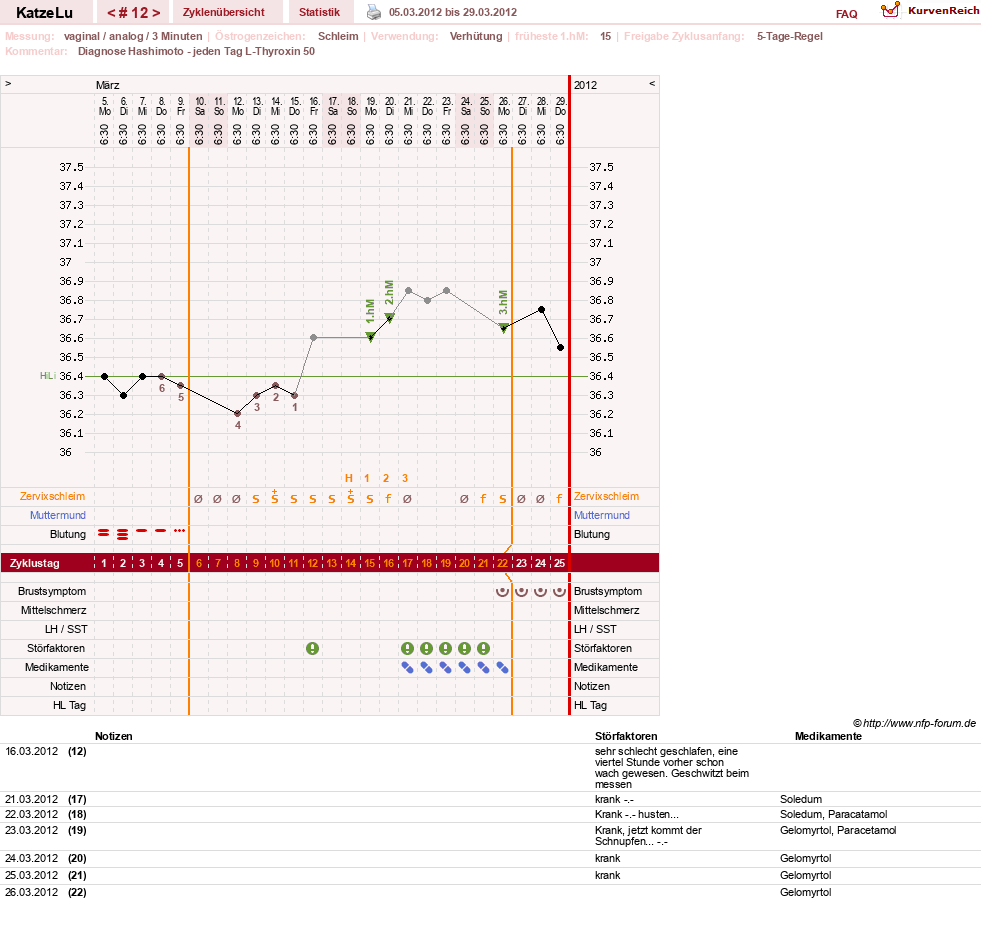981x952 pixels.
Task: Click the Brustsymptom icon on cycle day 23
Action: (521, 591)
